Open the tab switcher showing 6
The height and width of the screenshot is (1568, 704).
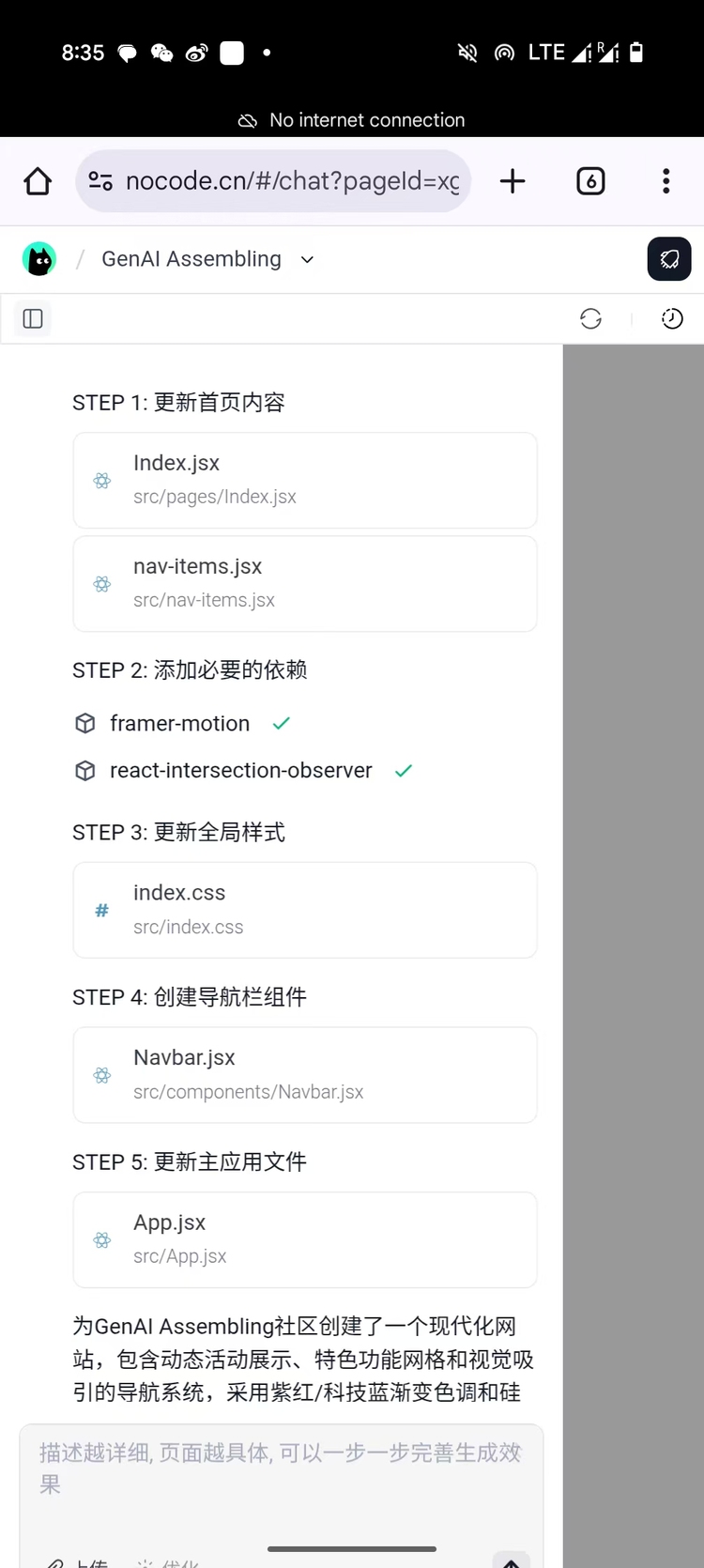click(x=590, y=181)
